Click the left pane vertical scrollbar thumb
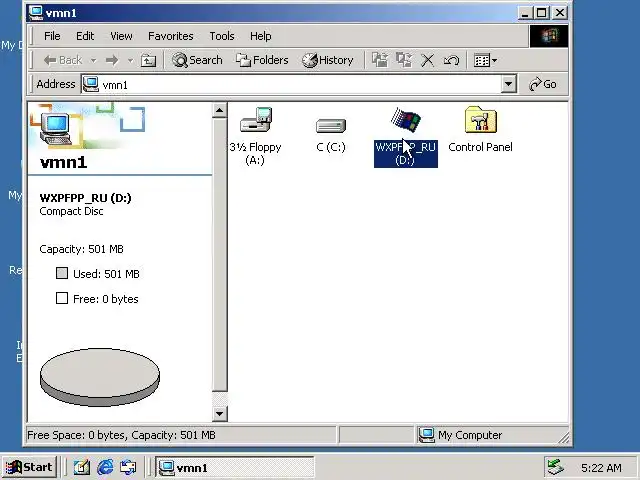Viewport: 640px width, 480px height. 220,255
